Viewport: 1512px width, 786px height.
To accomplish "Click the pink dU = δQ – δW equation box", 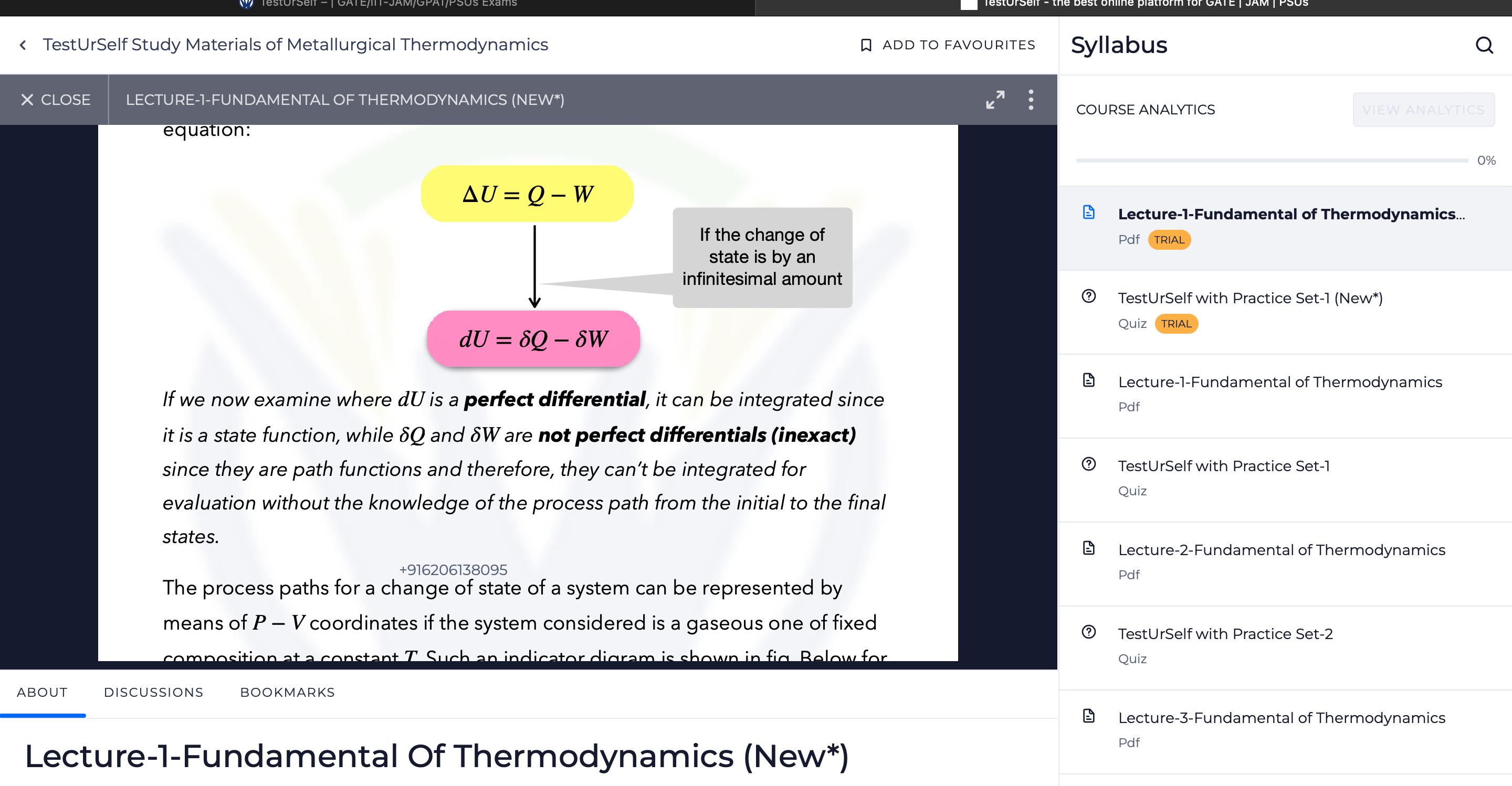I will (x=533, y=338).
